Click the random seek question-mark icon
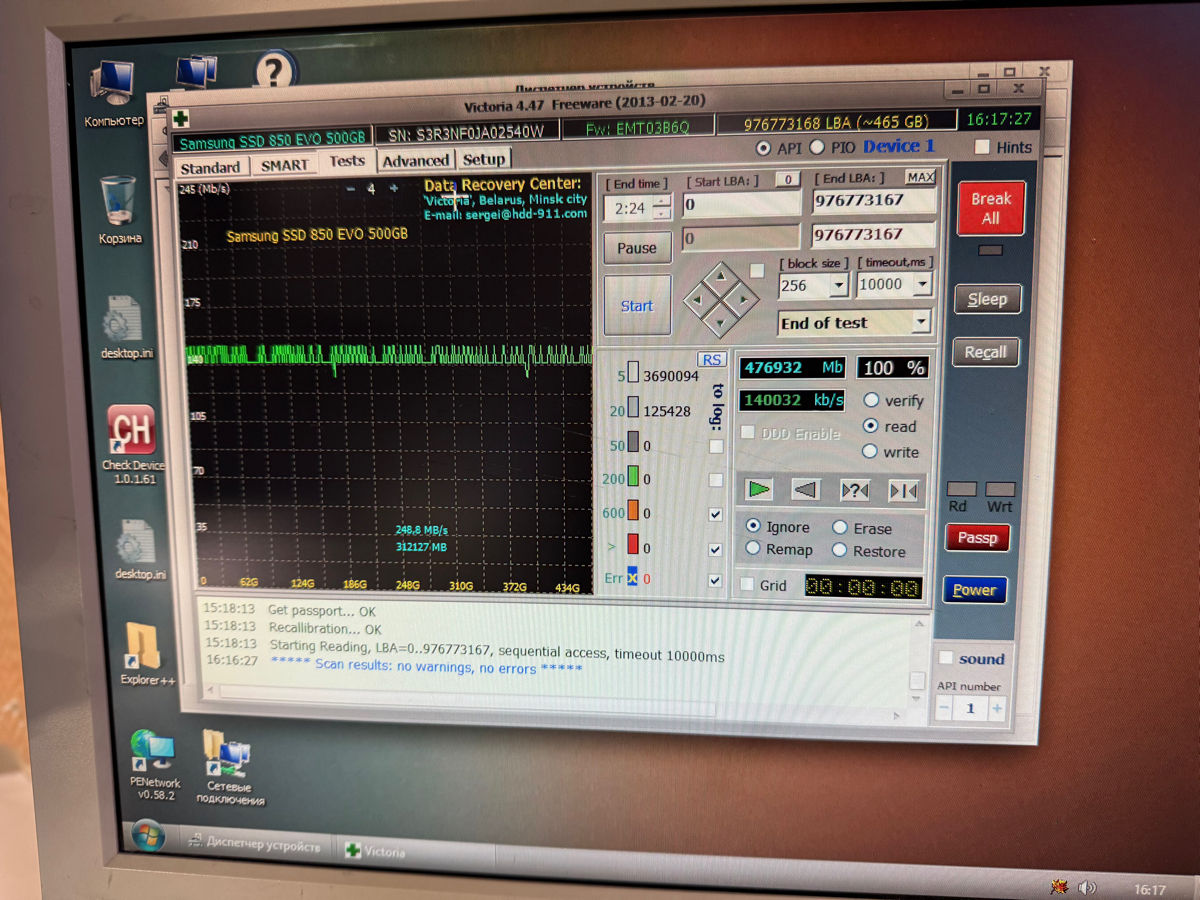The image size is (1200, 900). (x=855, y=491)
